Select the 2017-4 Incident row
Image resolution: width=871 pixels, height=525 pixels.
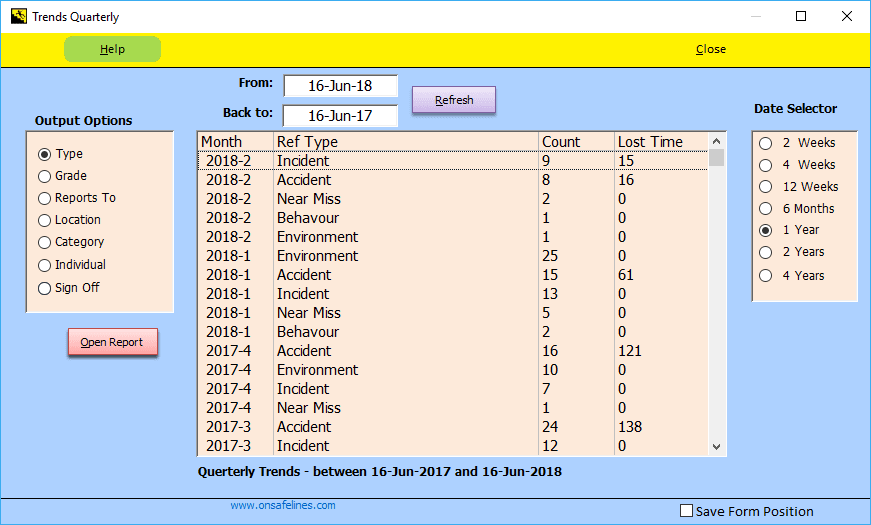[453, 389]
